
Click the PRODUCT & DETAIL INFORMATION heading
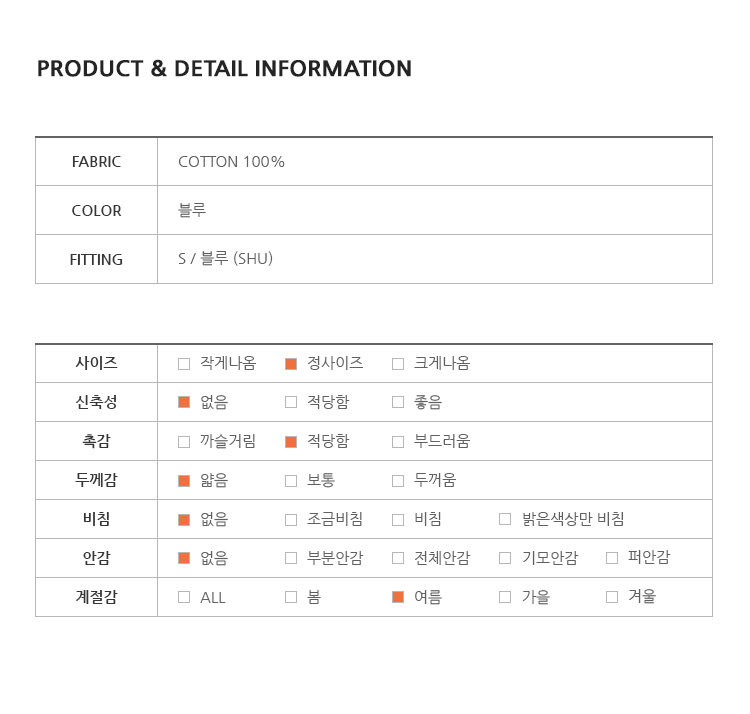coord(224,68)
